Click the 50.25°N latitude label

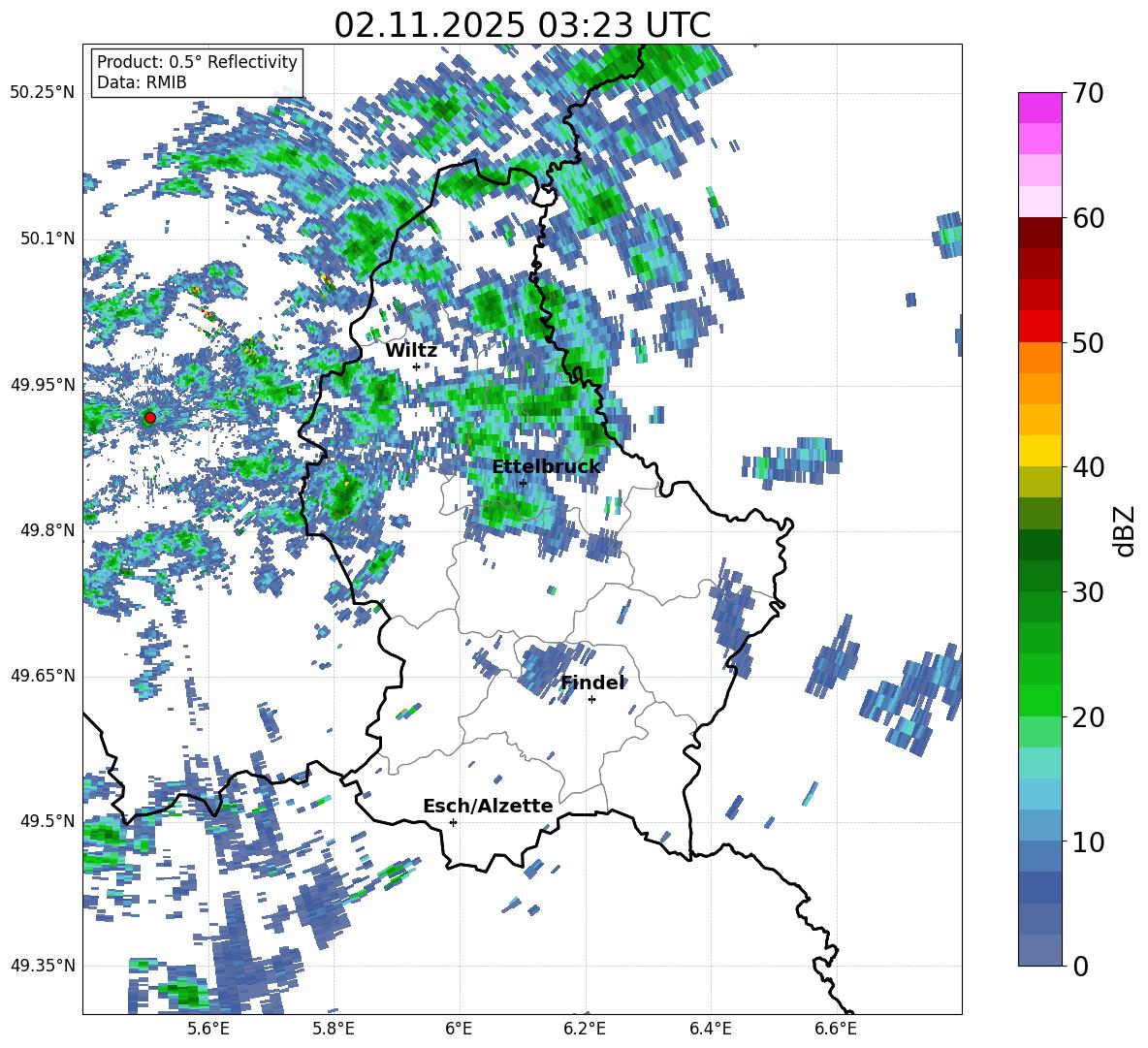coord(43,93)
